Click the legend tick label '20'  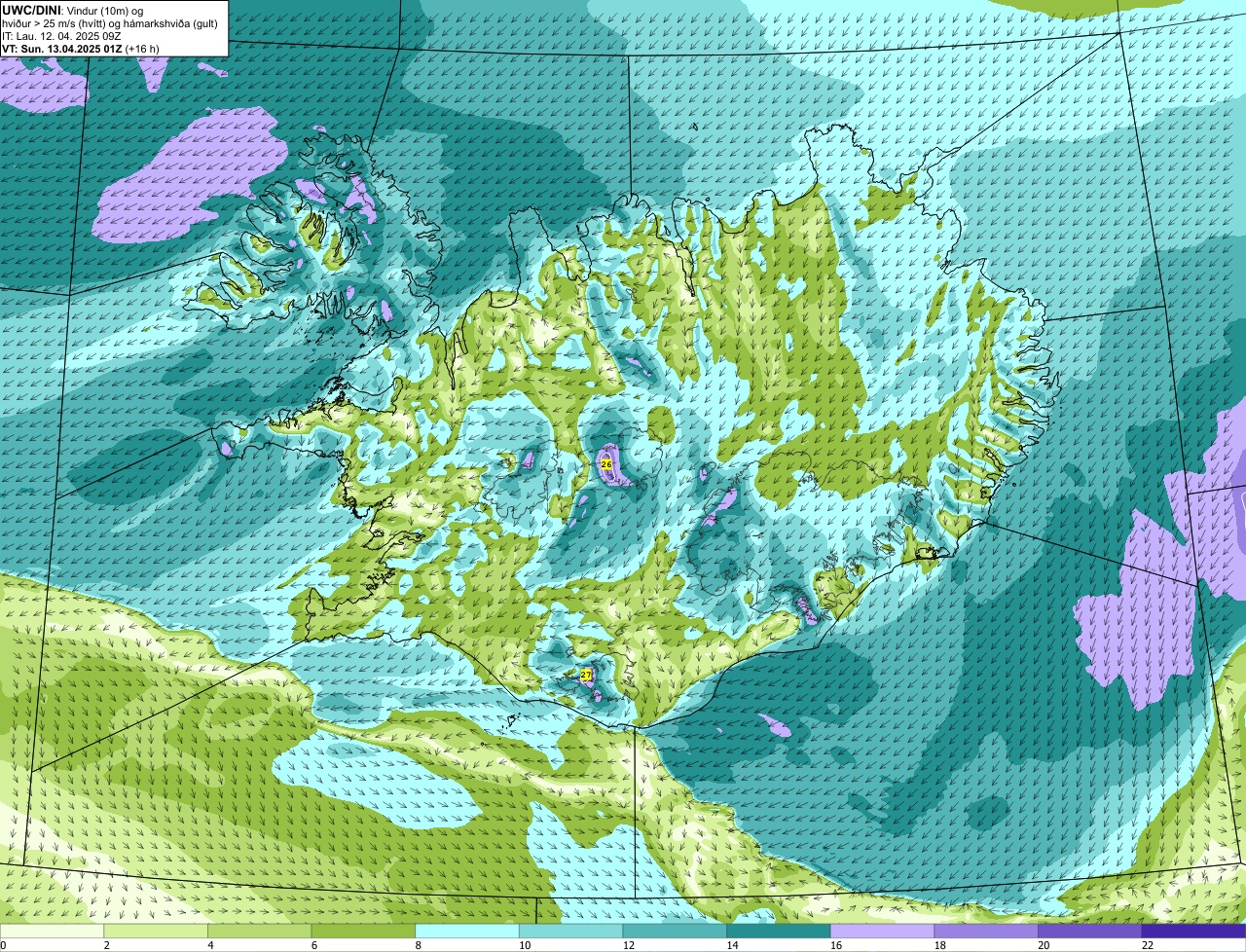[x=1044, y=945]
